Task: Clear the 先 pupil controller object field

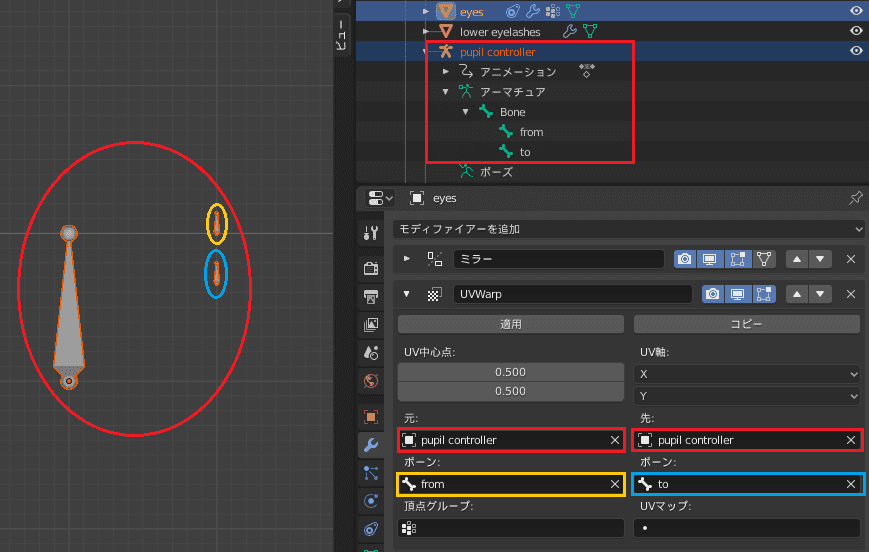Action: tap(851, 440)
